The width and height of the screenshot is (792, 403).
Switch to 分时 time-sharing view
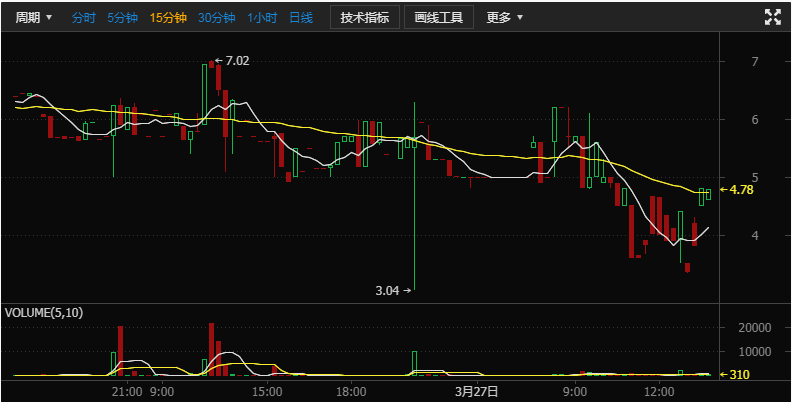coord(83,18)
